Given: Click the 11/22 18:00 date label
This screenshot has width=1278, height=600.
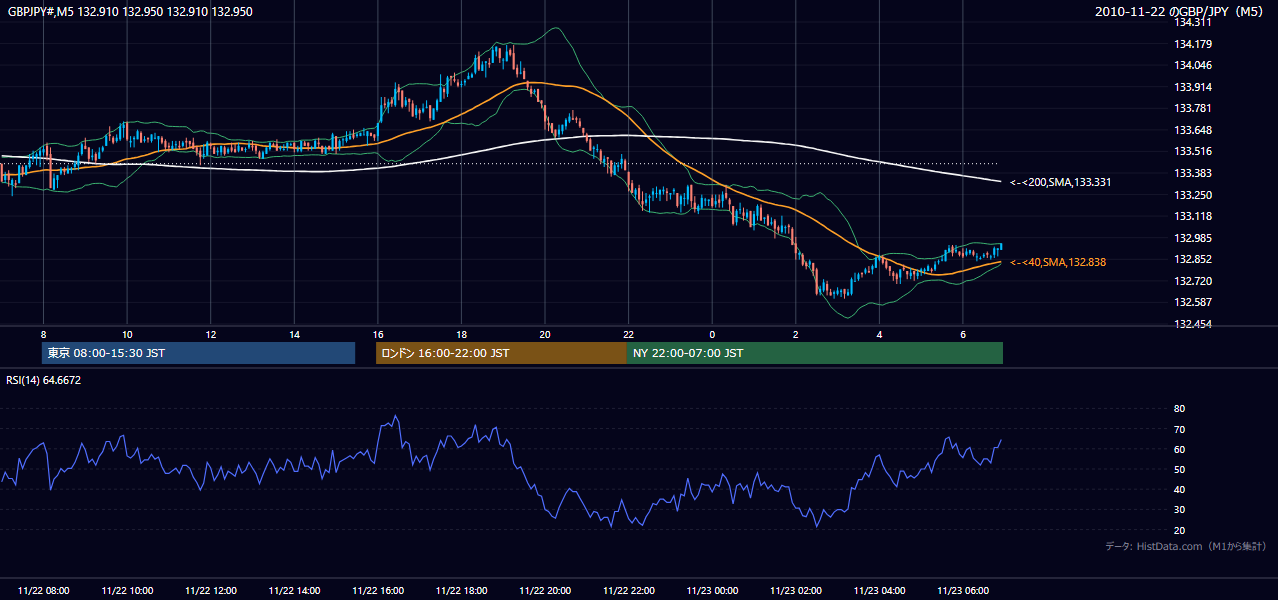Looking at the screenshot, I should click(x=461, y=591).
